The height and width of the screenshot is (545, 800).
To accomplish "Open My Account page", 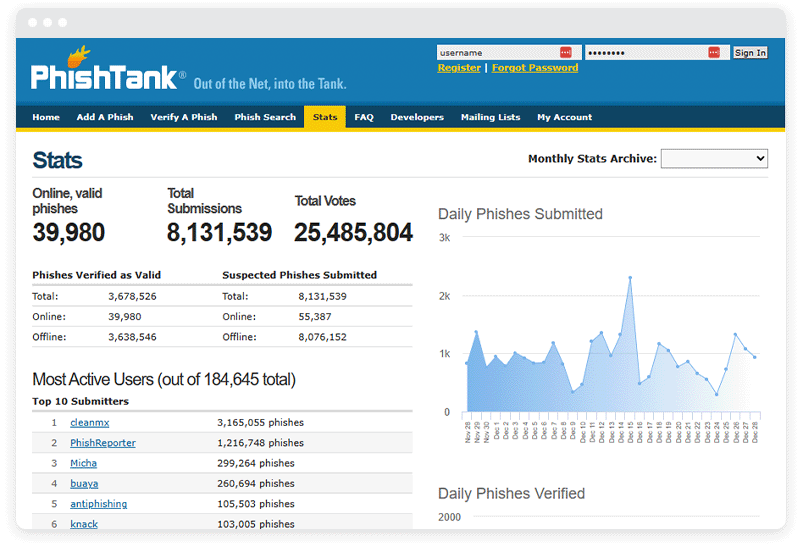I will [x=564, y=117].
